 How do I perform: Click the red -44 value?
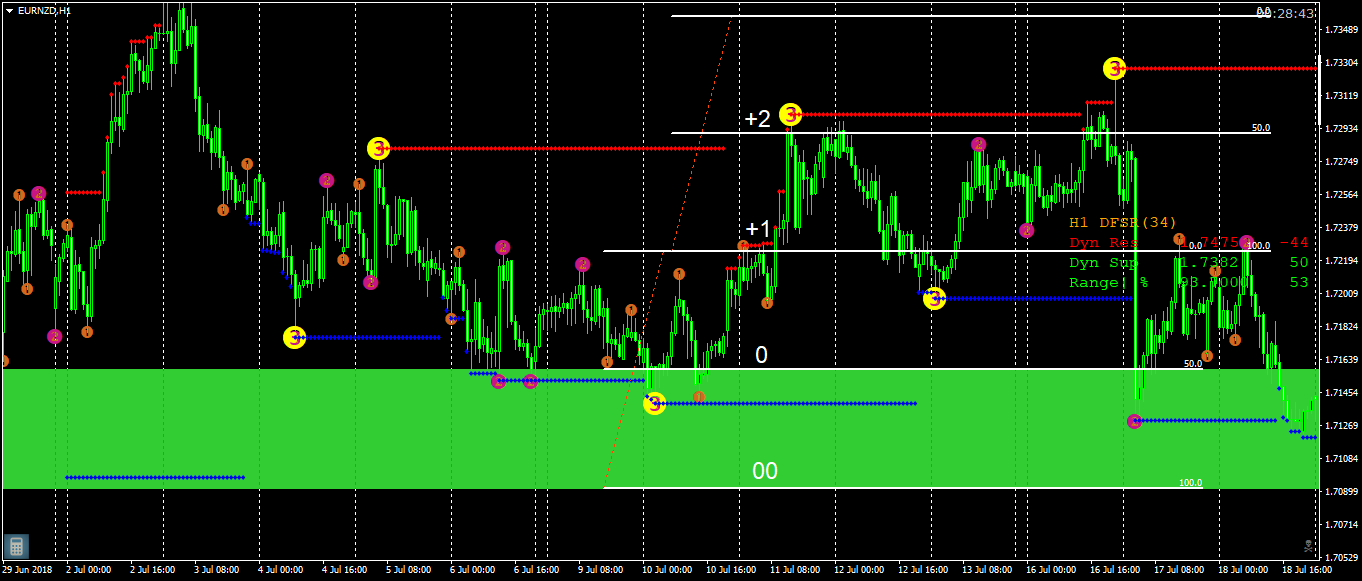pyautogui.click(x=1295, y=242)
